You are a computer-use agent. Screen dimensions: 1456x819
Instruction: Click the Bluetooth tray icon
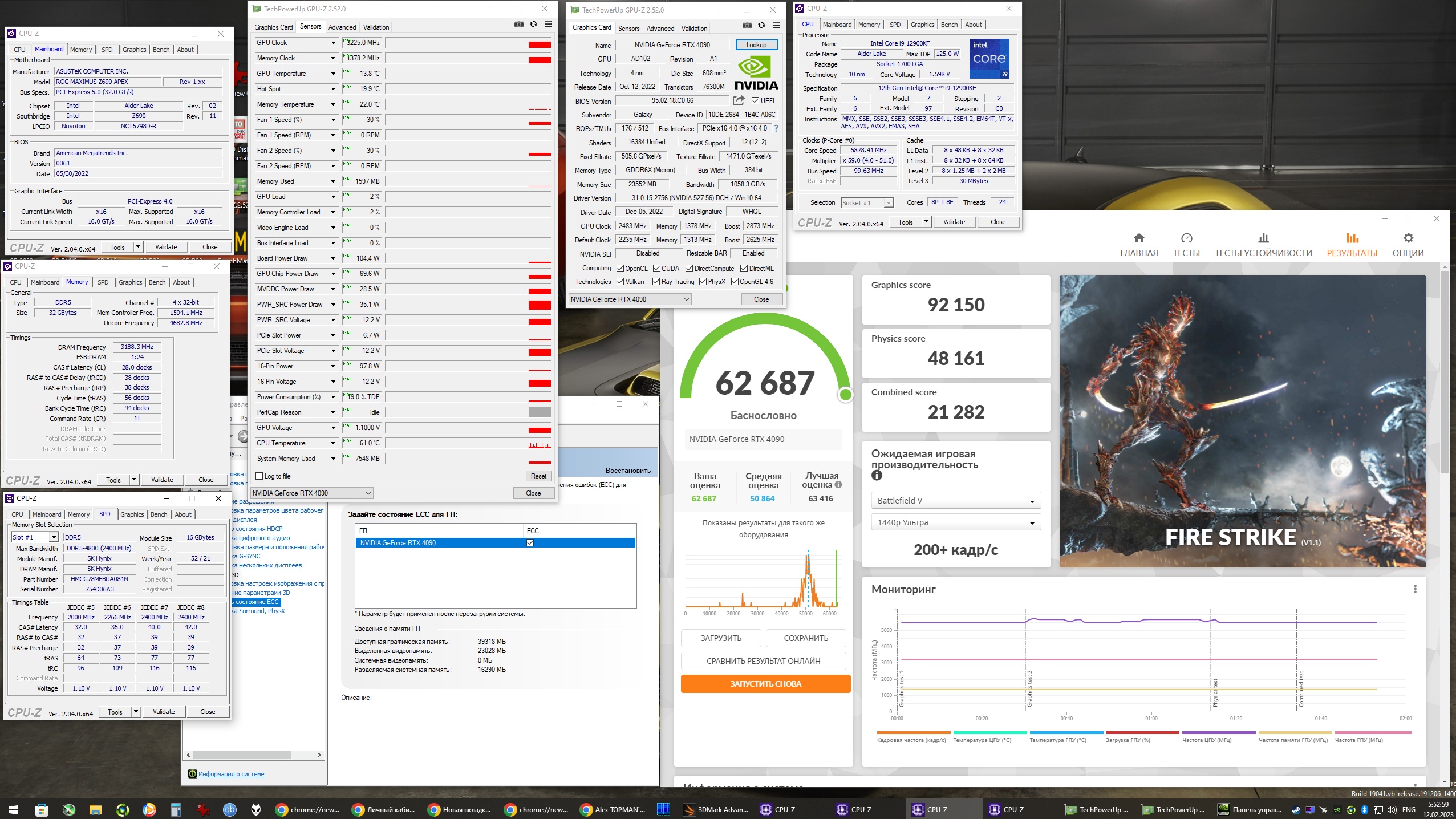tap(1365, 810)
